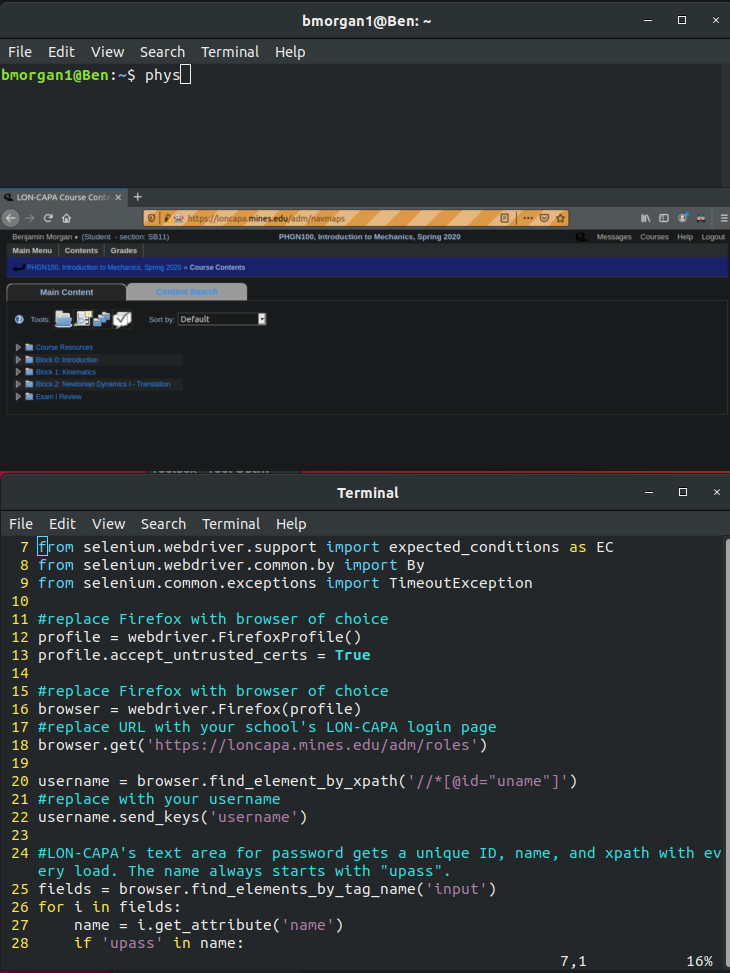Open Terminal menu in bmorgan1@Ben terminal

pos(230,52)
